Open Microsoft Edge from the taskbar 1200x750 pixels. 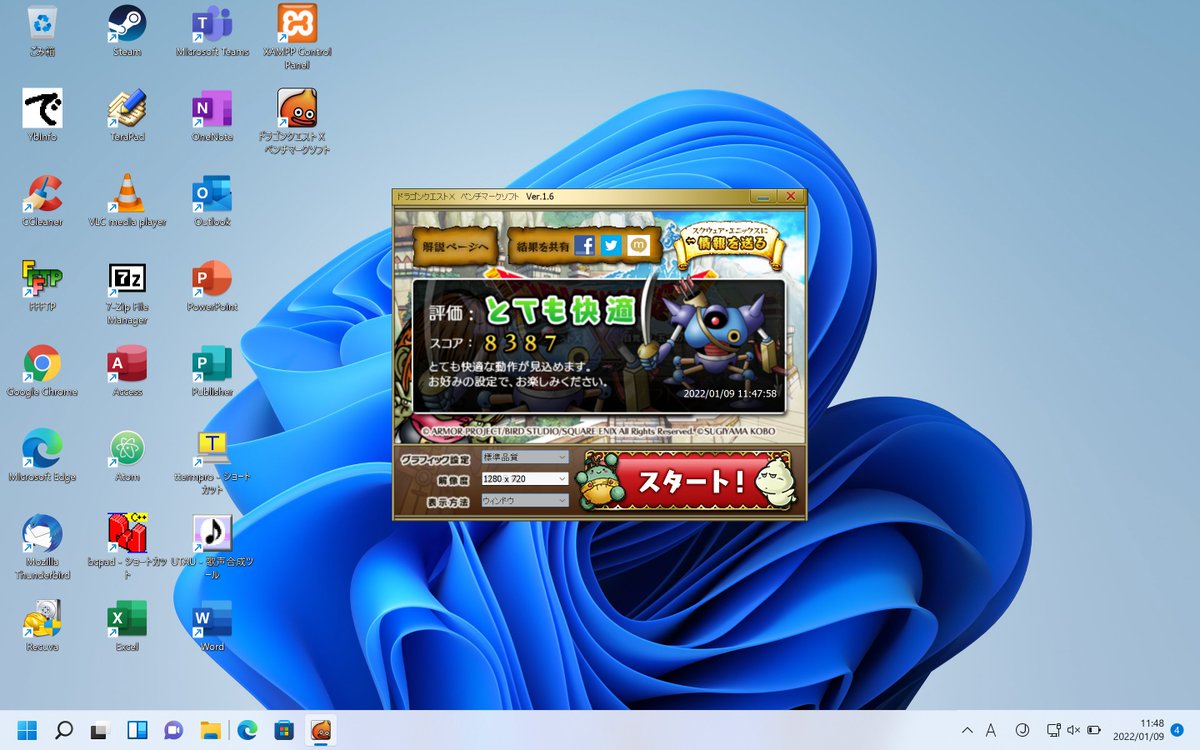pos(247,729)
